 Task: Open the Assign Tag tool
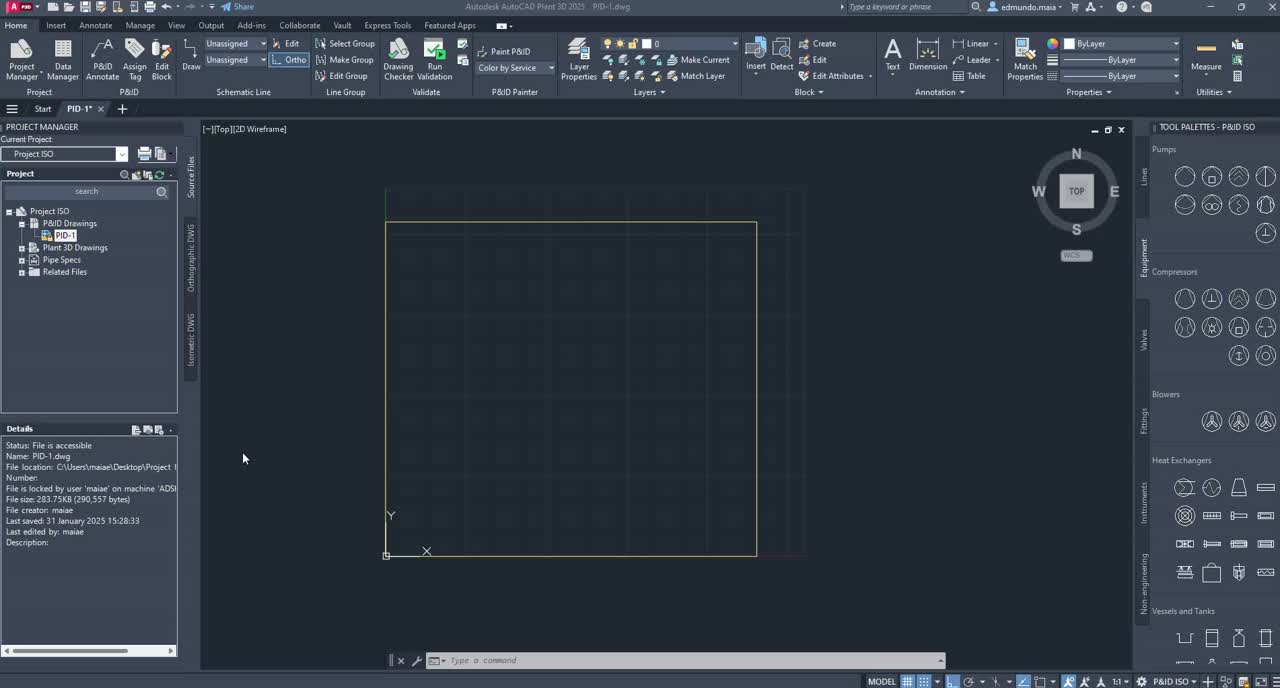[135, 58]
